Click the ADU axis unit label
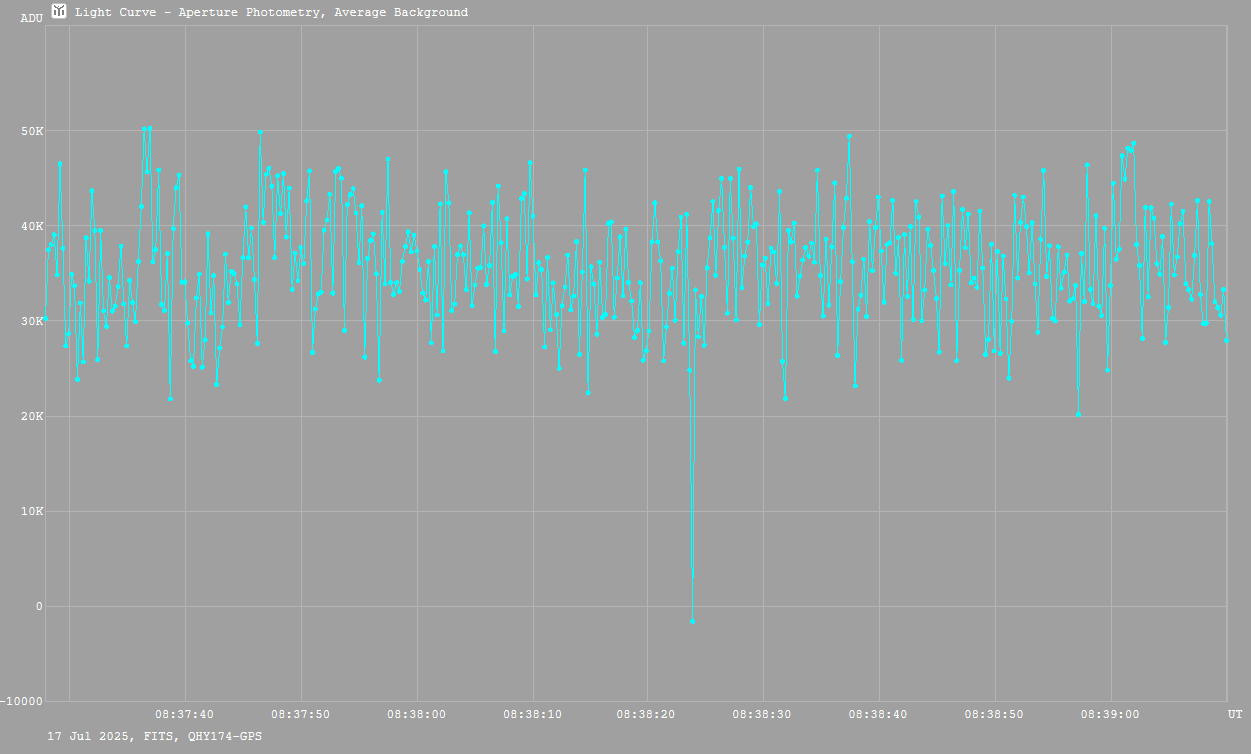Image resolution: width=1251 pixels, height=754 pixels. [x=31, y=18]
